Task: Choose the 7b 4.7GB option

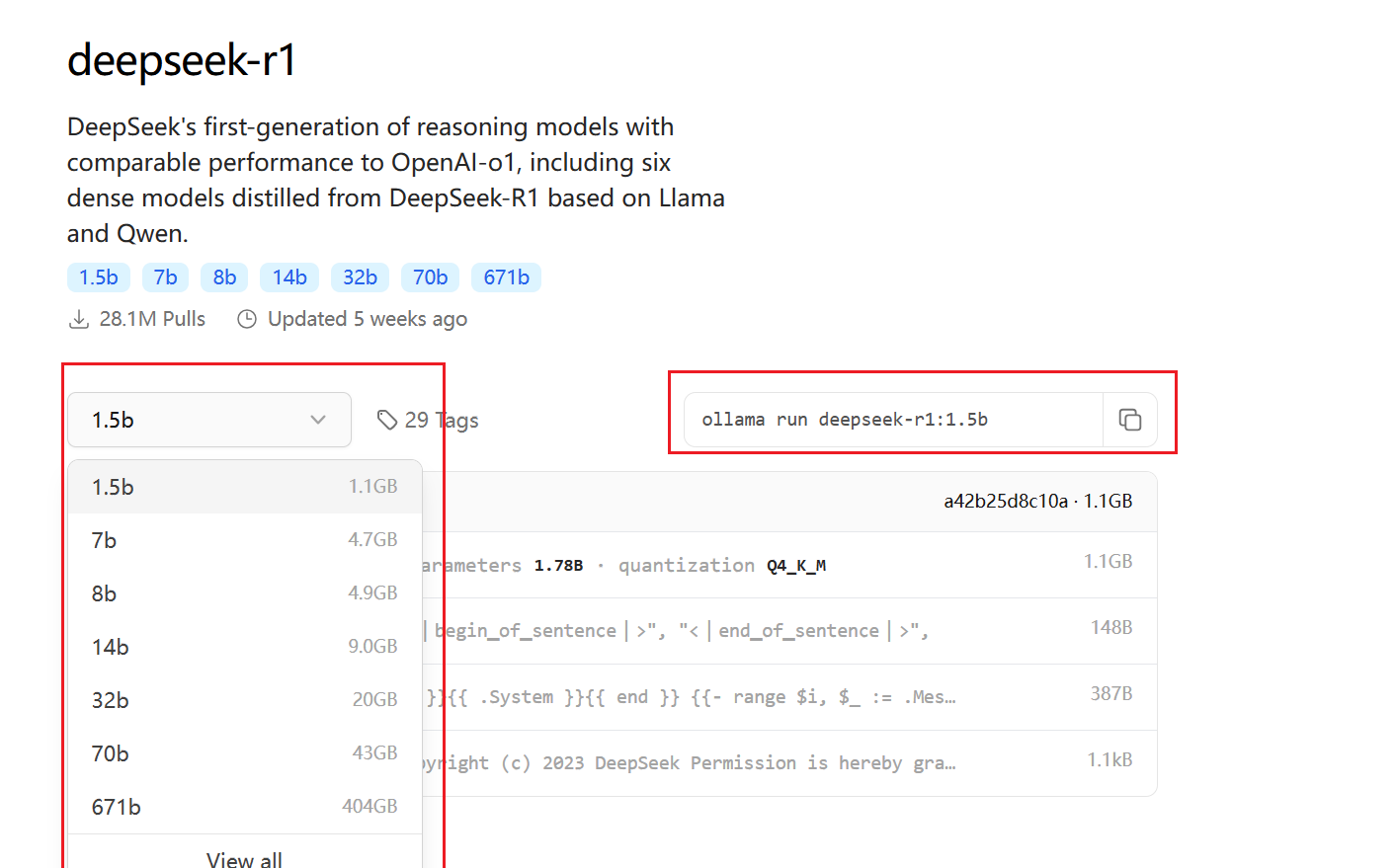Action: 245,540
